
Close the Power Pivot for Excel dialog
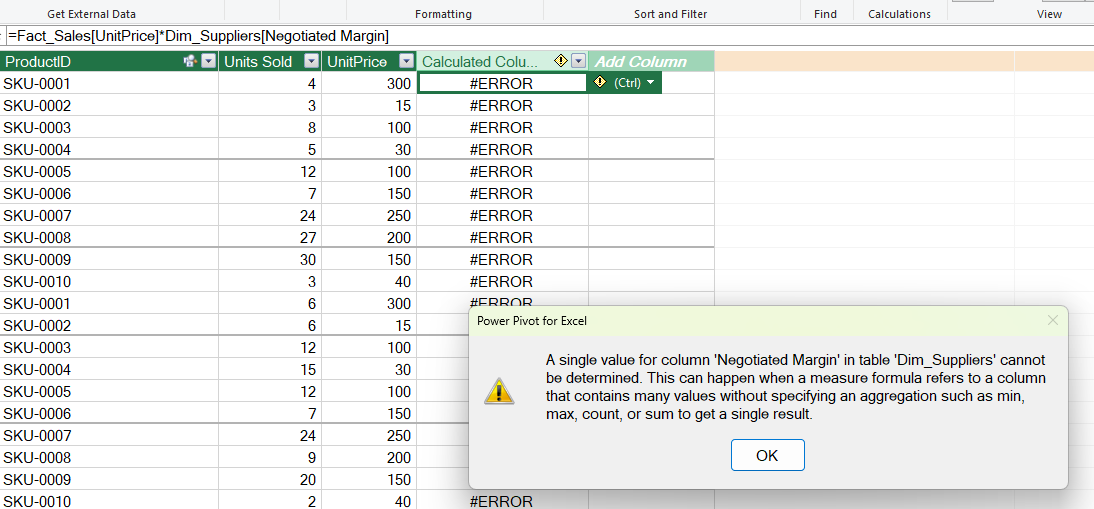pyautogui.click(x=1053, y=321)
